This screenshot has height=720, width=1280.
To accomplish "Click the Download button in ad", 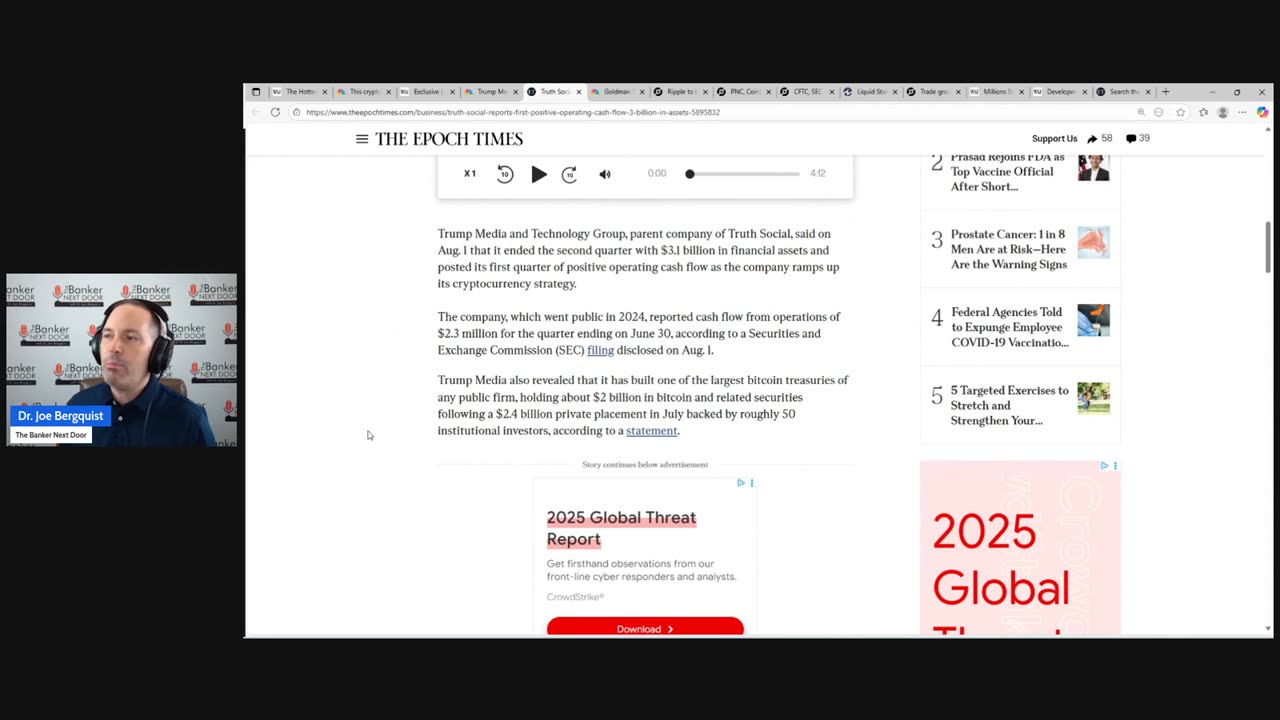I will click(645, 628).
